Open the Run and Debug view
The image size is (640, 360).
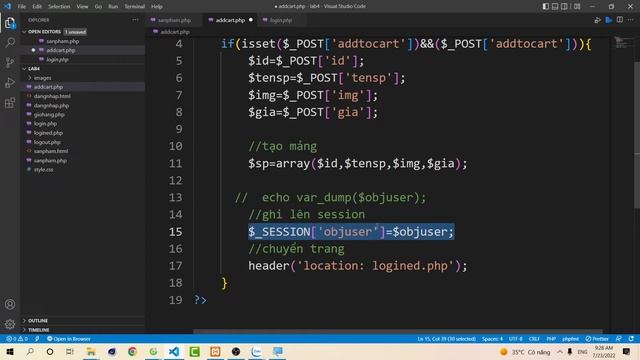pos(10,82)
